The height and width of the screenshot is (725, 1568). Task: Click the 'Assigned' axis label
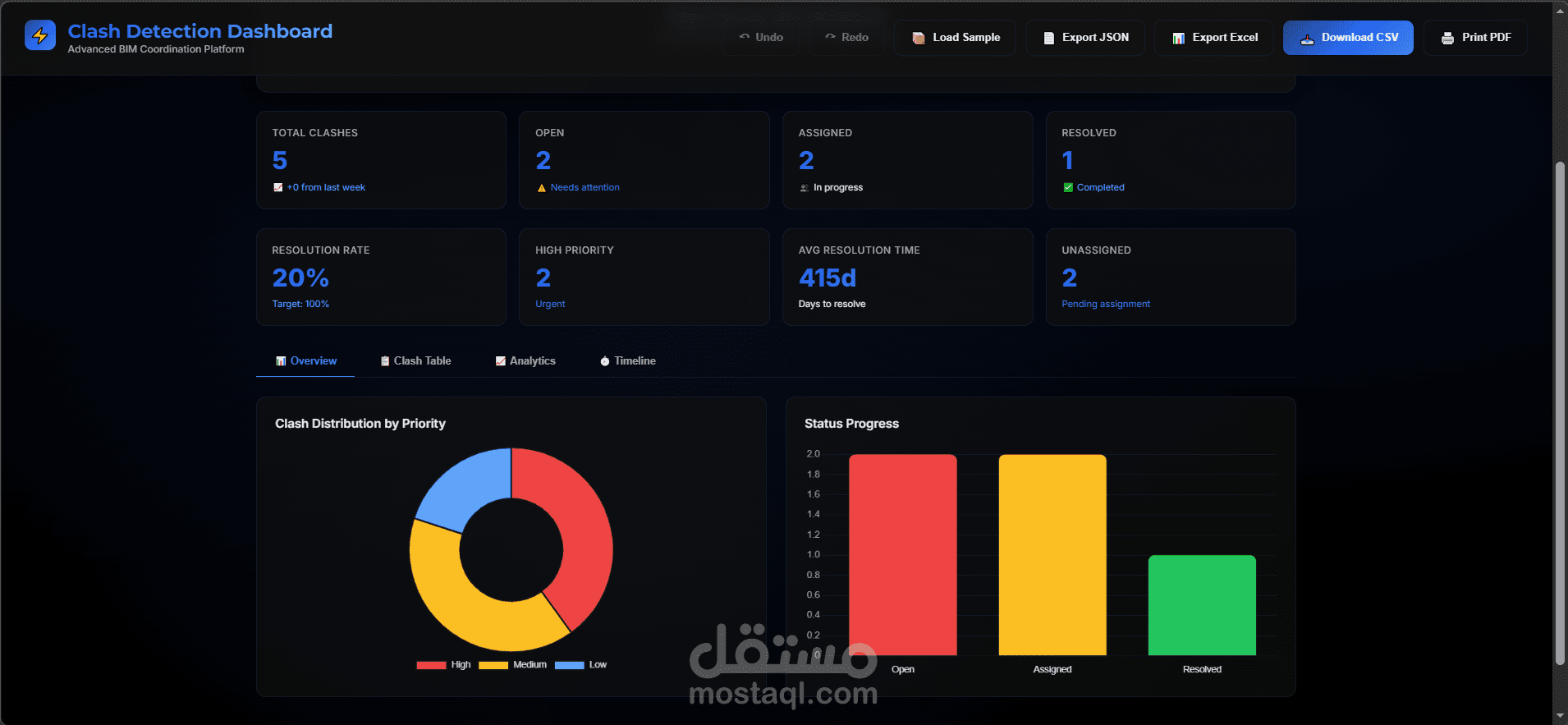pos(1052,669)
